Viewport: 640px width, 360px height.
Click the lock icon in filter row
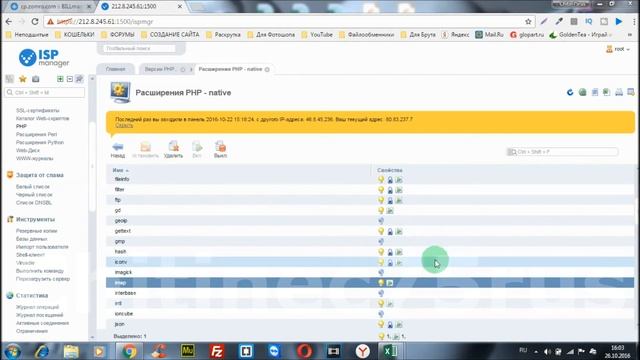390,190
